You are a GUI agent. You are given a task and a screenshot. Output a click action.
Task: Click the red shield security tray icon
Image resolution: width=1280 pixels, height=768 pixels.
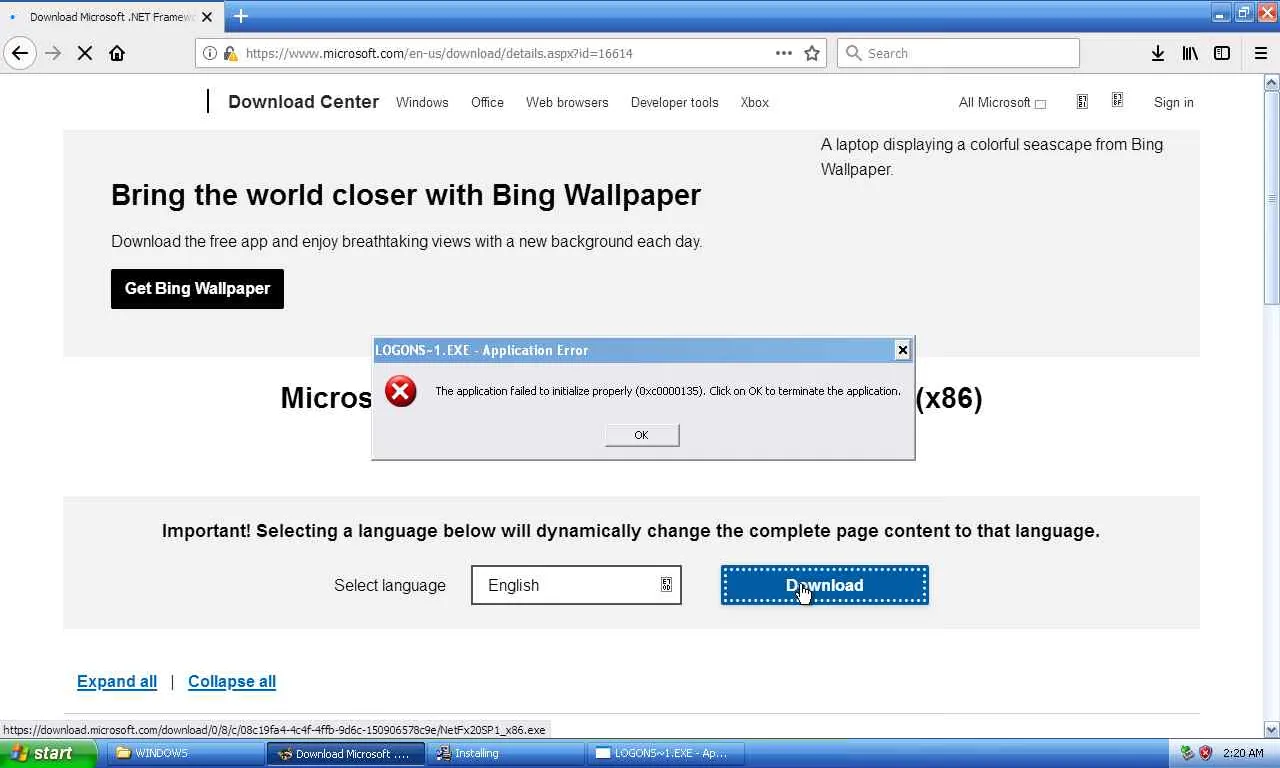[1206, 753]
